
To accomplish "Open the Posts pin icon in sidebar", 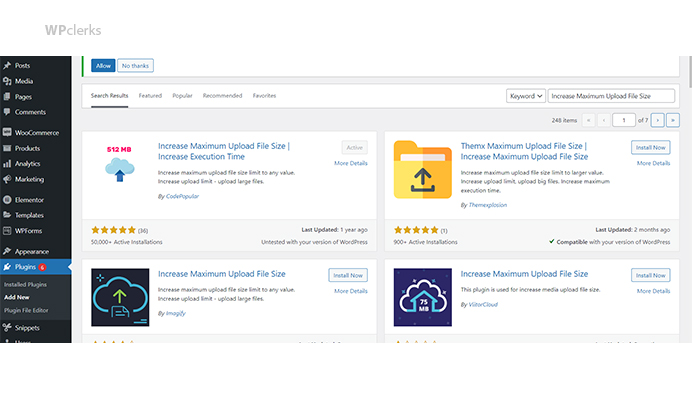I will coord(7,65).
